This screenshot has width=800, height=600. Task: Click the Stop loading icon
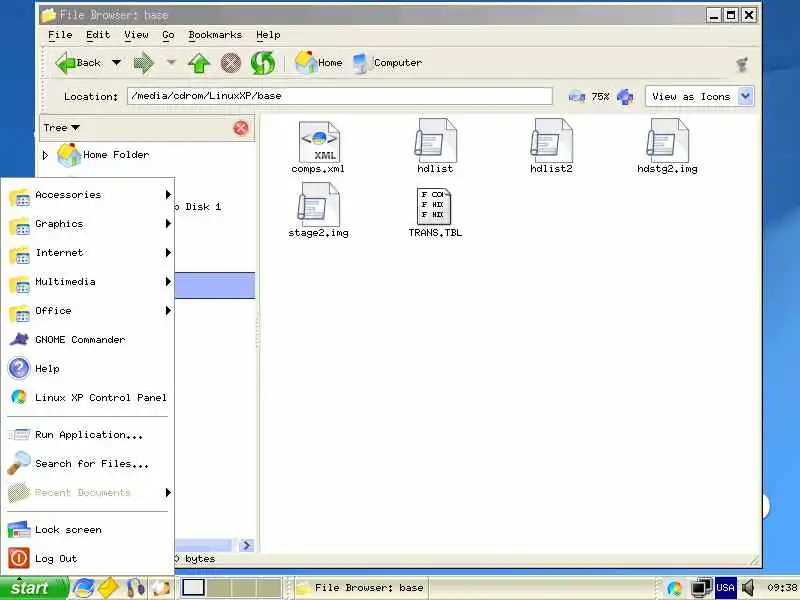click(231, 63)
